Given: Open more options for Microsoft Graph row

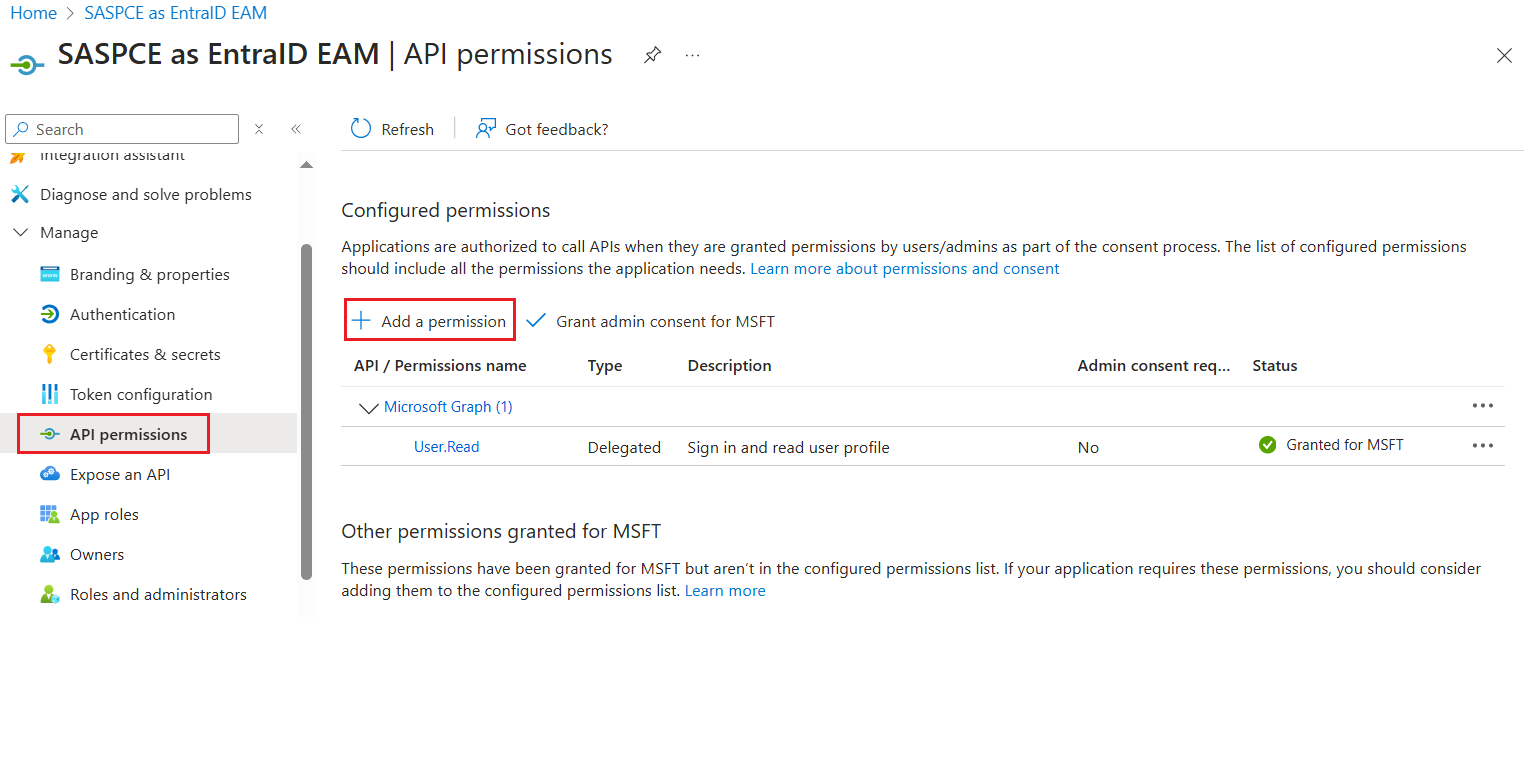Looking at the screenshot, I should (x=1482, y=406).
